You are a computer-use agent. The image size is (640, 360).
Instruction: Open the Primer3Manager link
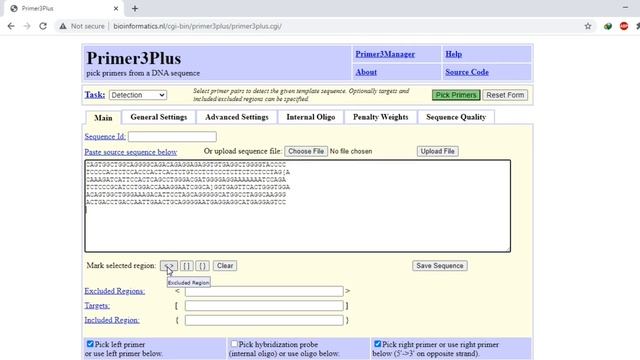(x=385, y=54)
